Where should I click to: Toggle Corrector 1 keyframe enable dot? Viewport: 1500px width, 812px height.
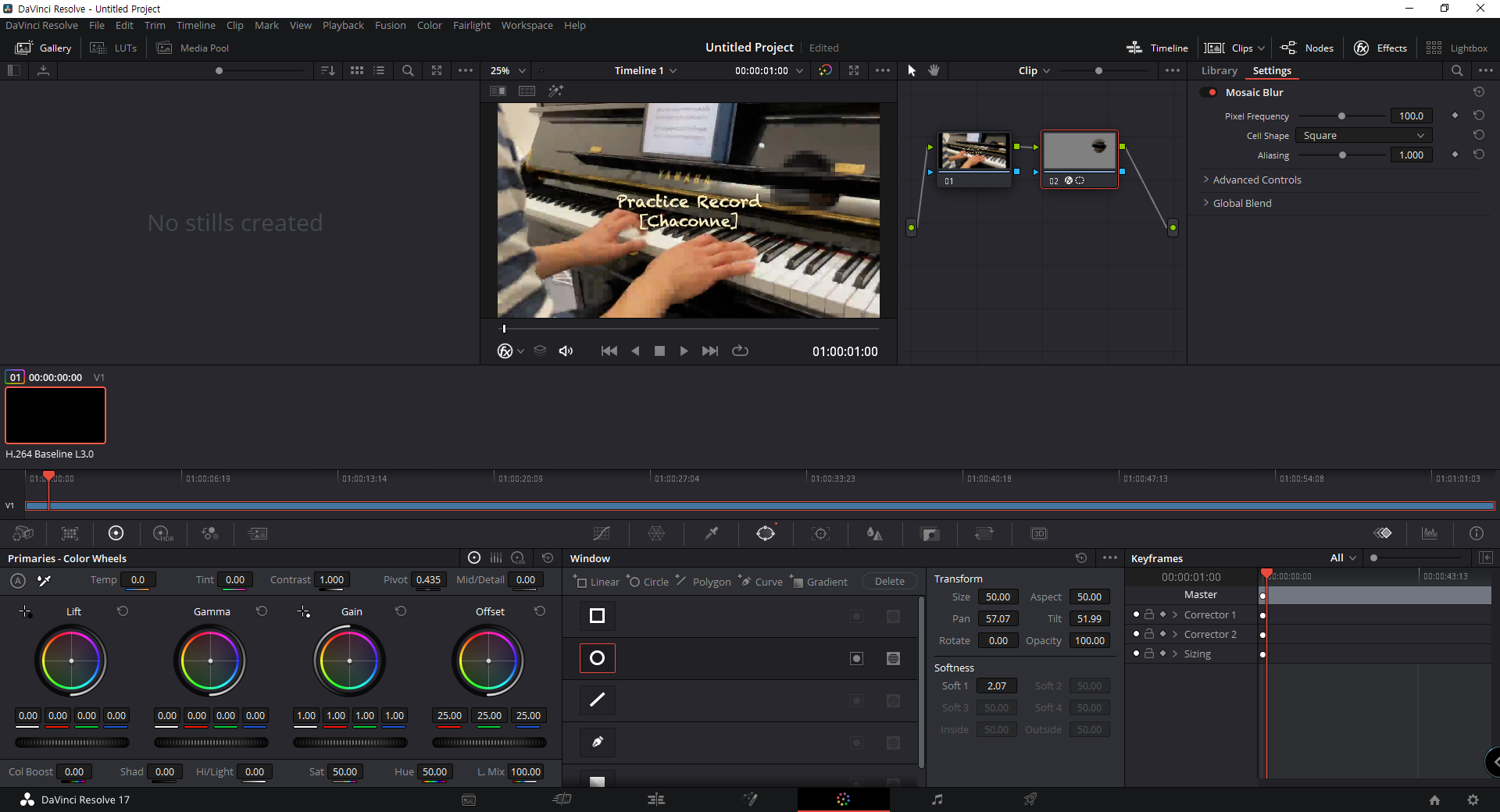click(1136, 614)
